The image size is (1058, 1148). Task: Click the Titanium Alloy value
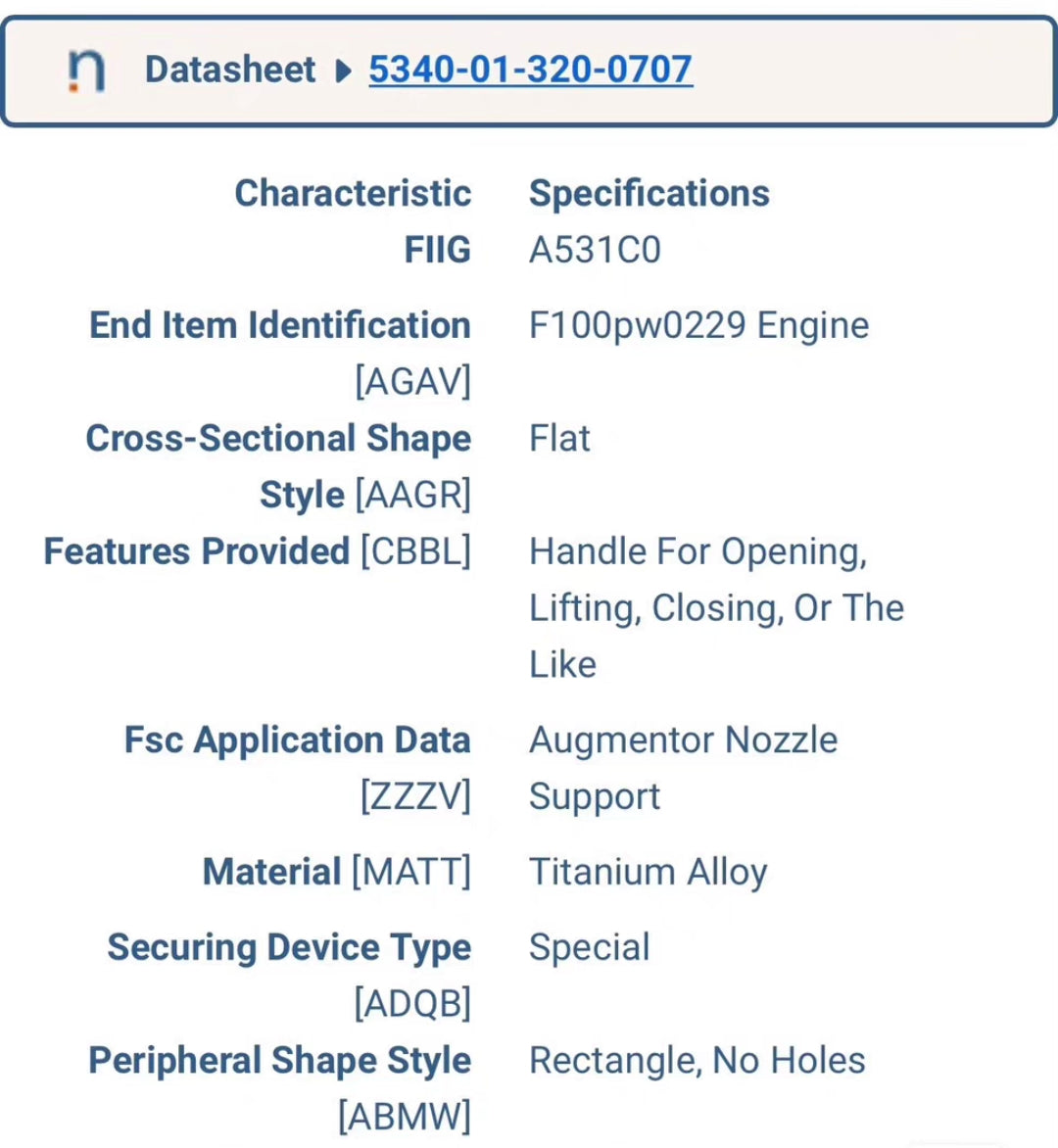648,872
